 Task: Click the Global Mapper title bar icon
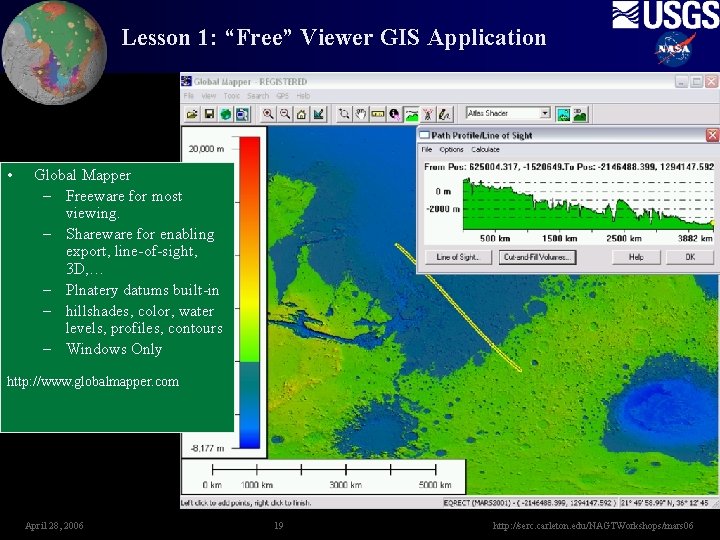(x=186, y=81)
